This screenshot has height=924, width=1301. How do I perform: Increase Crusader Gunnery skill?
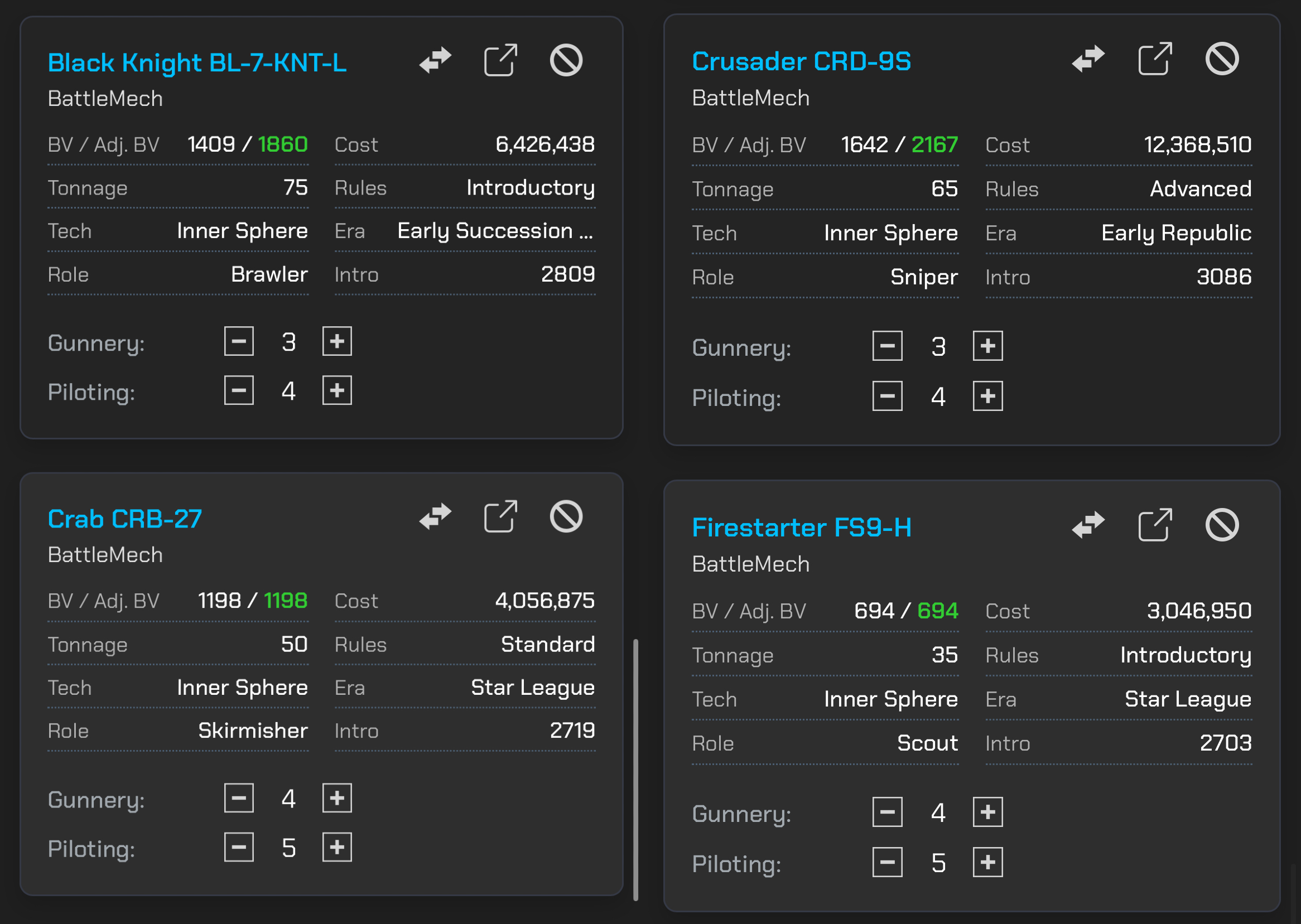(x=988, y=346)
